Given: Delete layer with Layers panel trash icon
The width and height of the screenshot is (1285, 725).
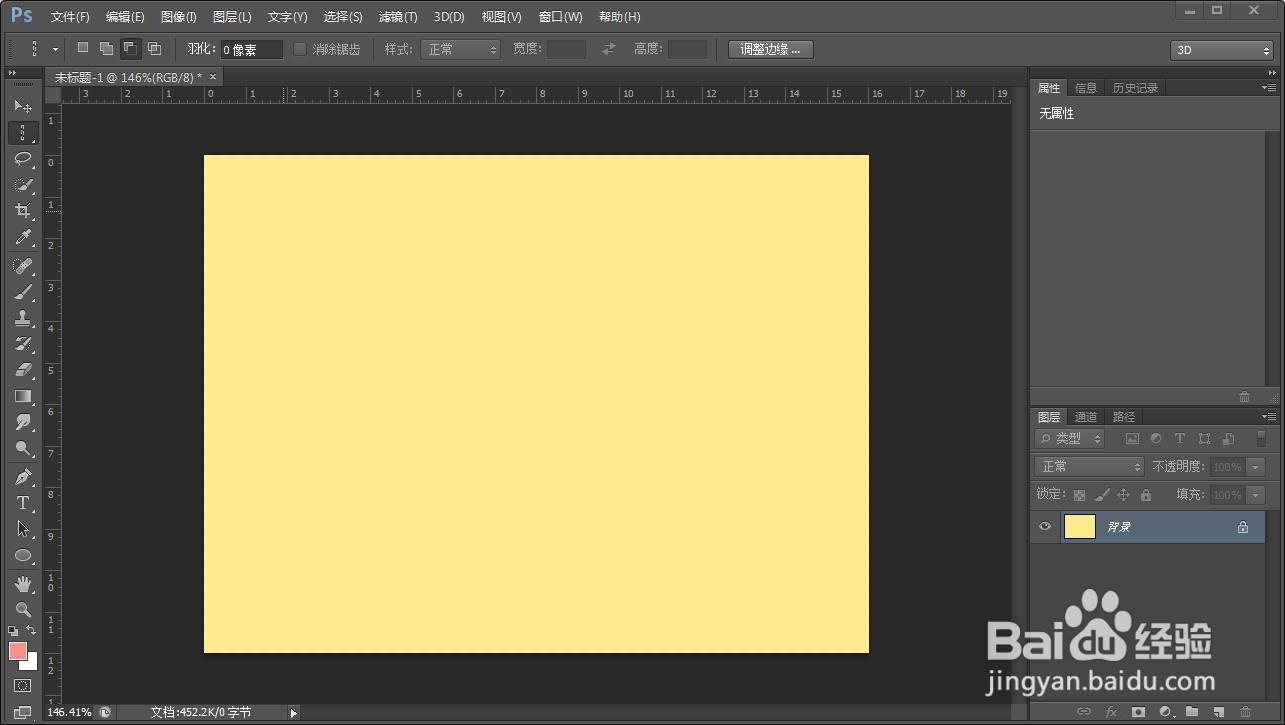Looking at the screenshot, I should click(1245, 712).
